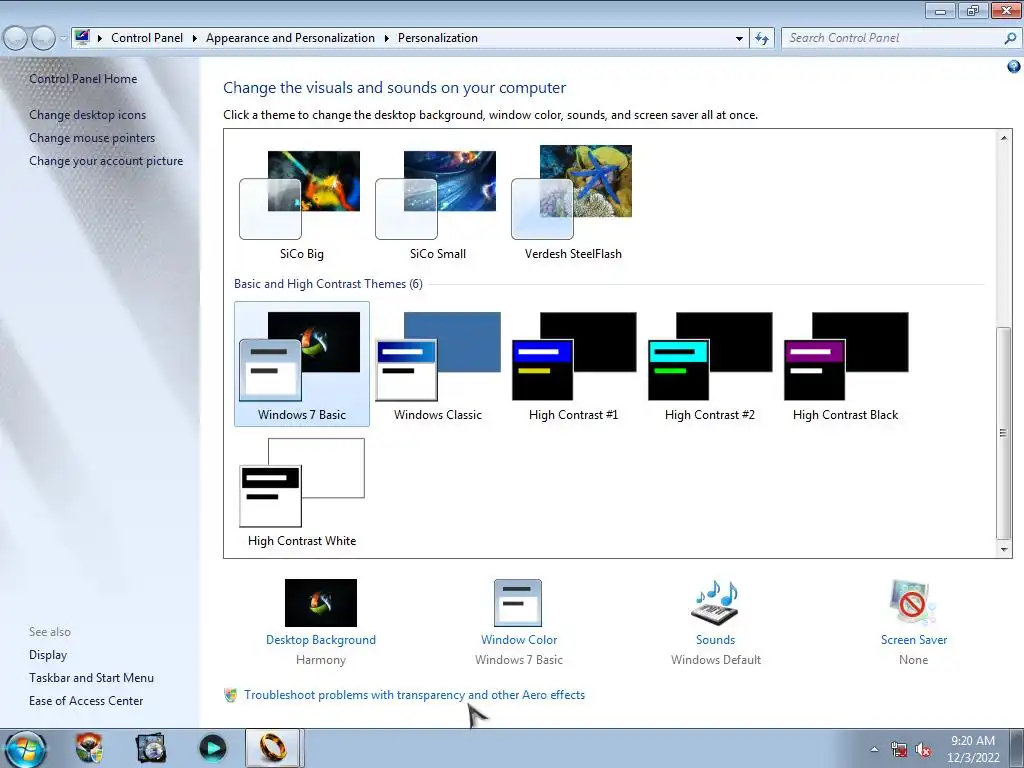Screen dimensions: 1024x768
Task: Expand arrow before Control Panel breadcrumb
Action: click(x=100, y=39)
